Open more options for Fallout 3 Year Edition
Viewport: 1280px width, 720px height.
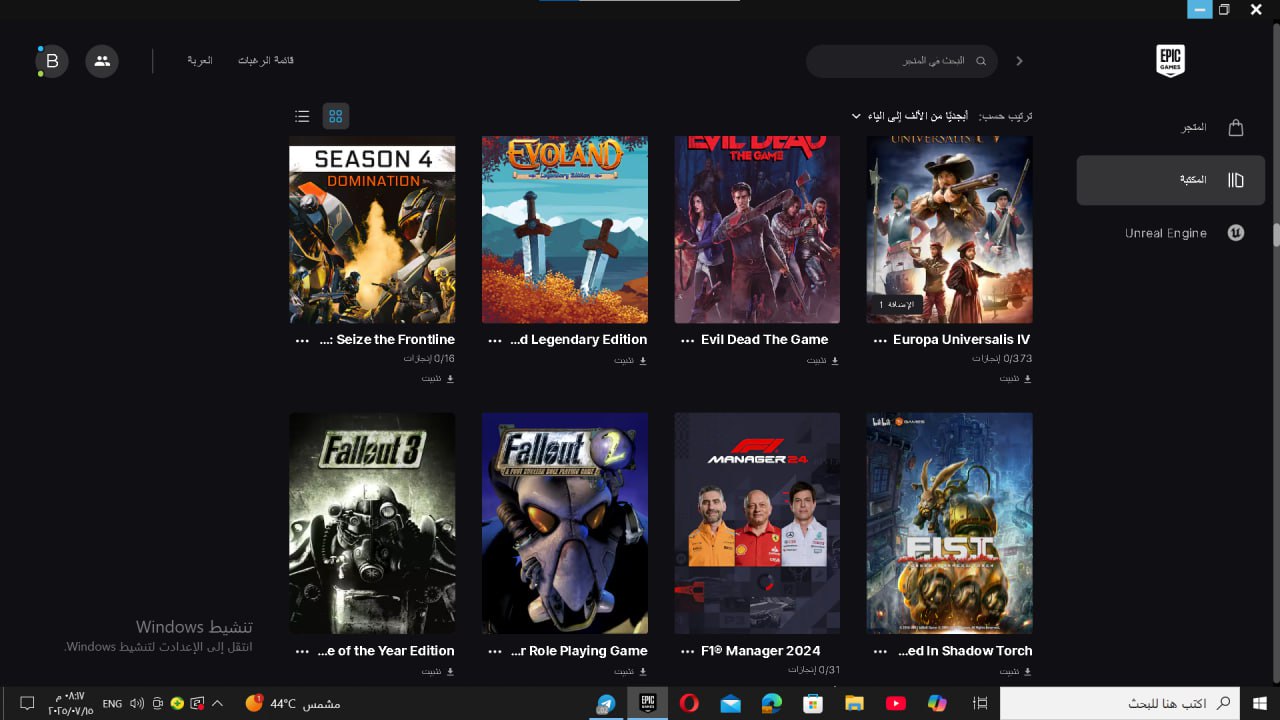click(303, 651)
